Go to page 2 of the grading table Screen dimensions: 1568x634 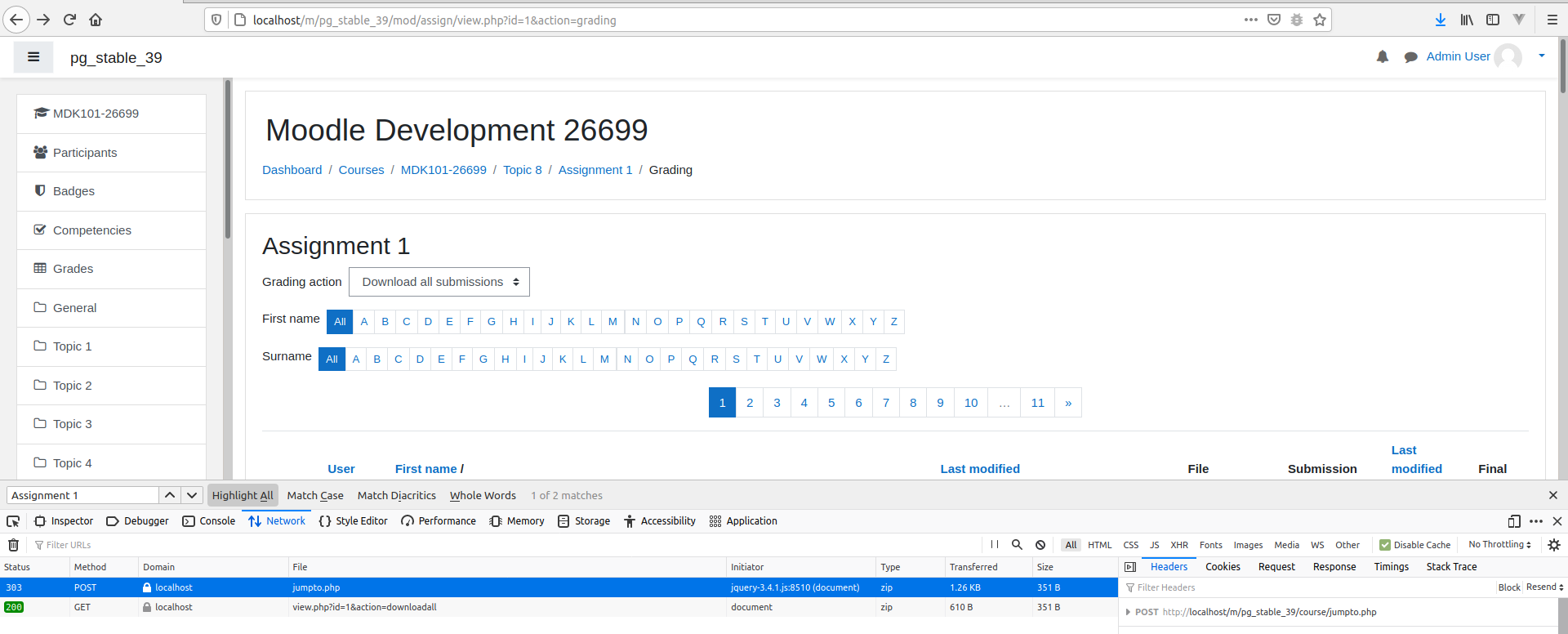click(x=750, y=403)
